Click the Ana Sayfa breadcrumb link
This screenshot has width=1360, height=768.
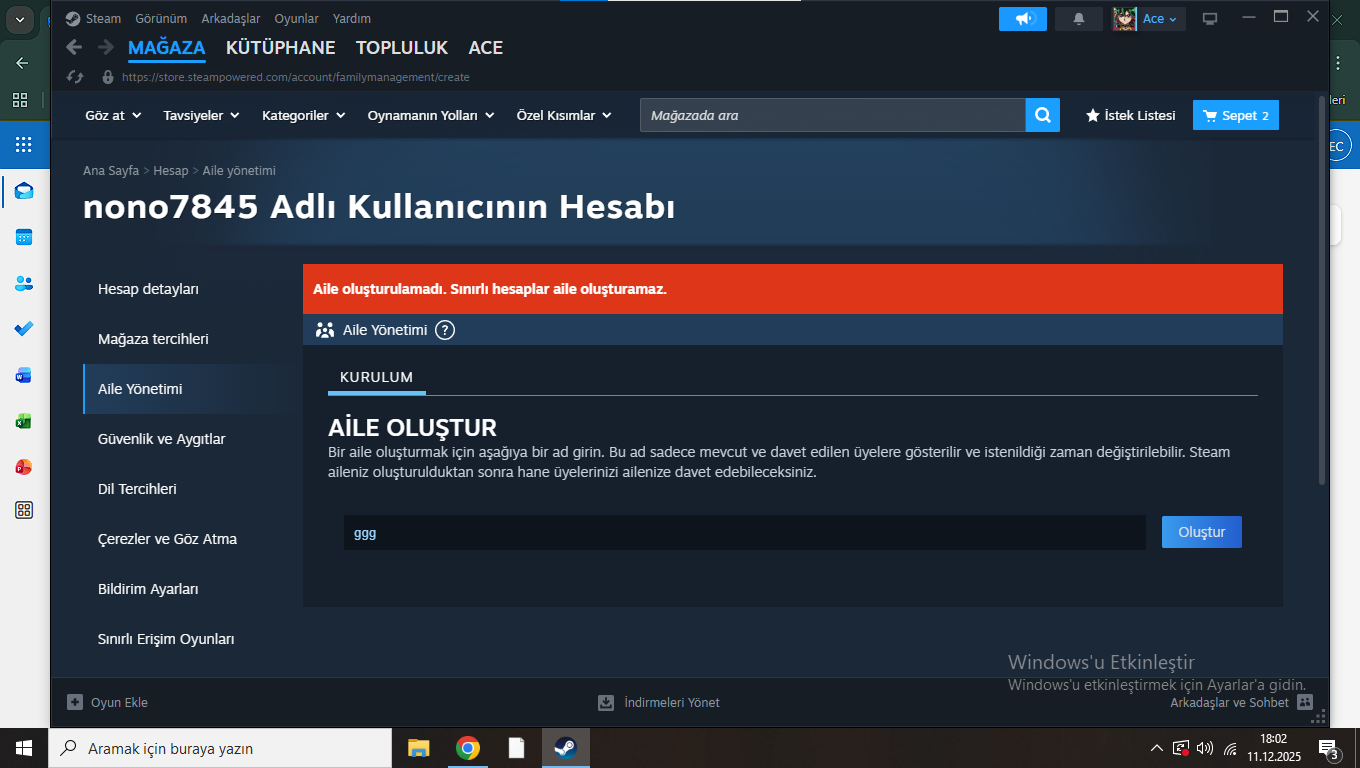click(x=111, y=171)
